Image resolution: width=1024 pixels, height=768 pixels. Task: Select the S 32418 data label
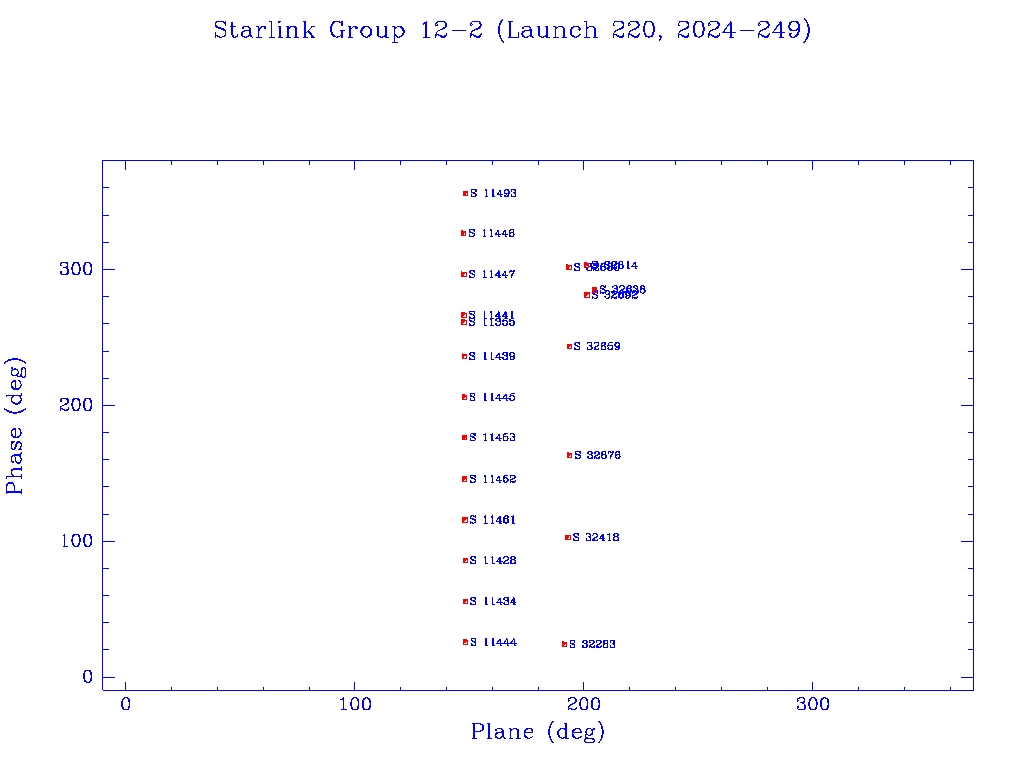click(596, 537)
